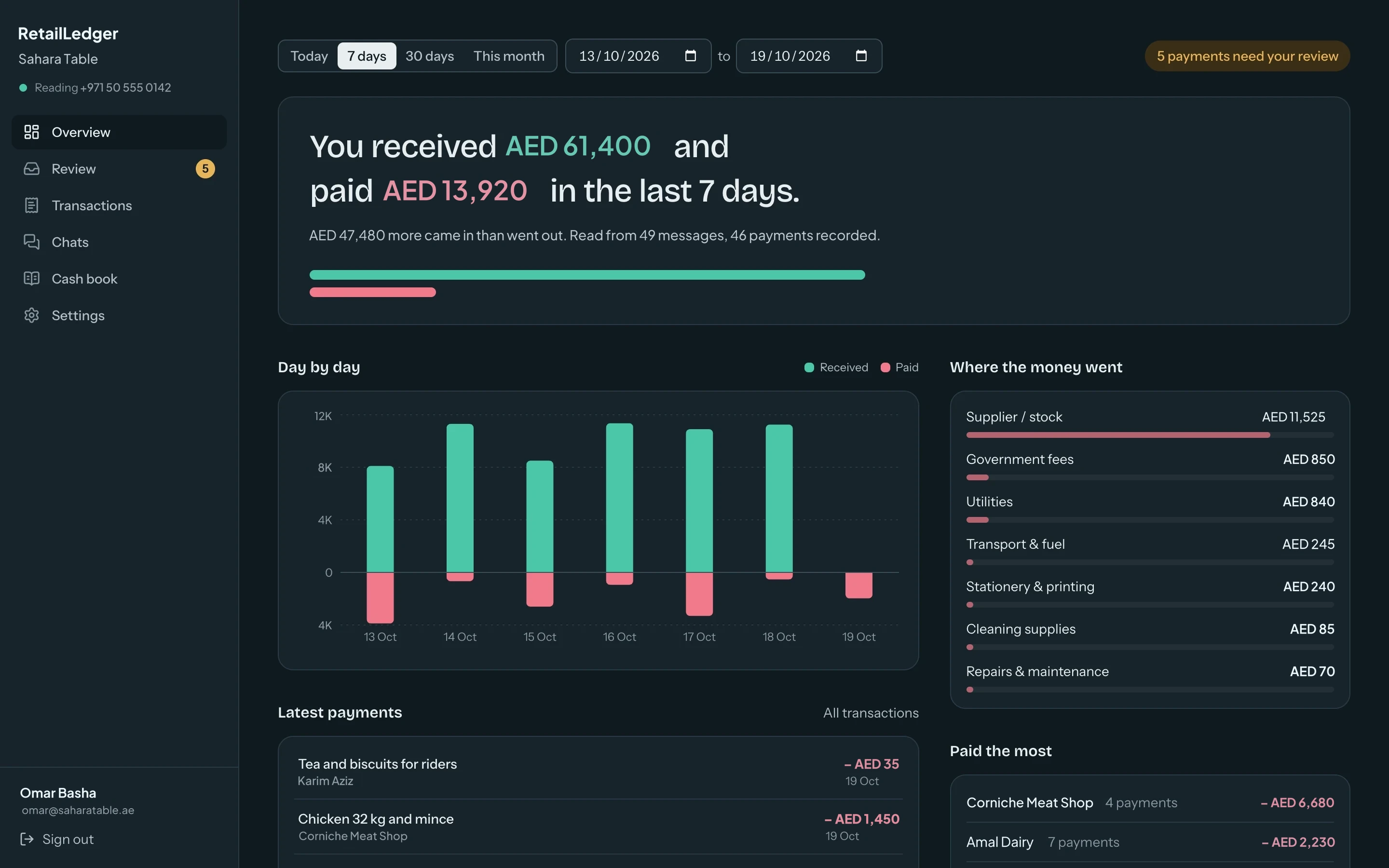Screen dimensions: 1389x868
Task: Select the Cleaning supplies category
Action: (1150, 636)
